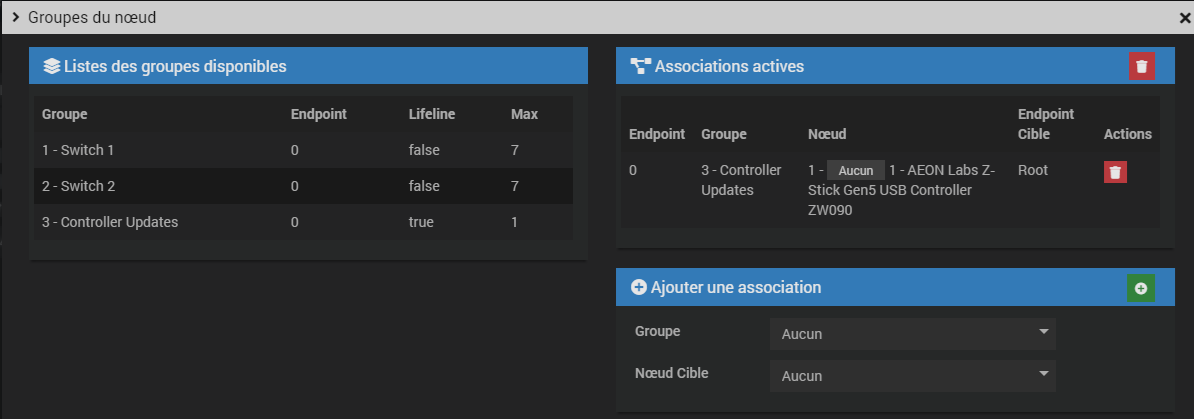The height and width of the screenshot is (419, 1194).
Task: Collapse the Groupes du nœud chevron
Action: click(x=16, y=18)
